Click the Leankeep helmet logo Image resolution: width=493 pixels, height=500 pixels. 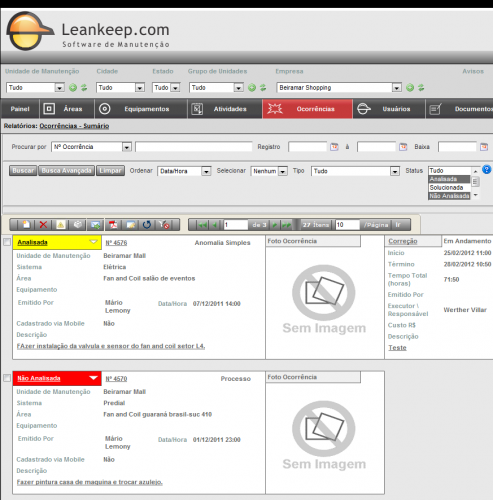[x=29, y=31]
